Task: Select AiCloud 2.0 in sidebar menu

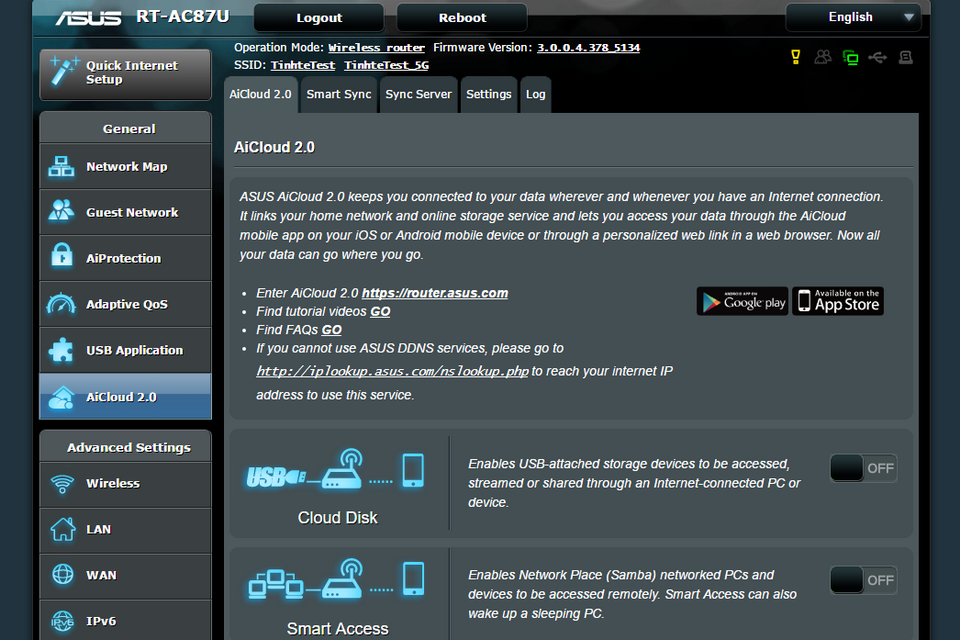Action: pos(126,397)
